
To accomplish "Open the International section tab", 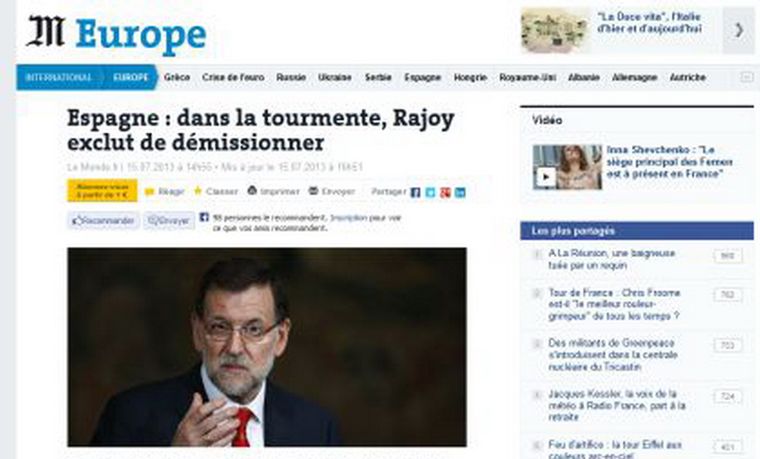I will coord(58,78).
